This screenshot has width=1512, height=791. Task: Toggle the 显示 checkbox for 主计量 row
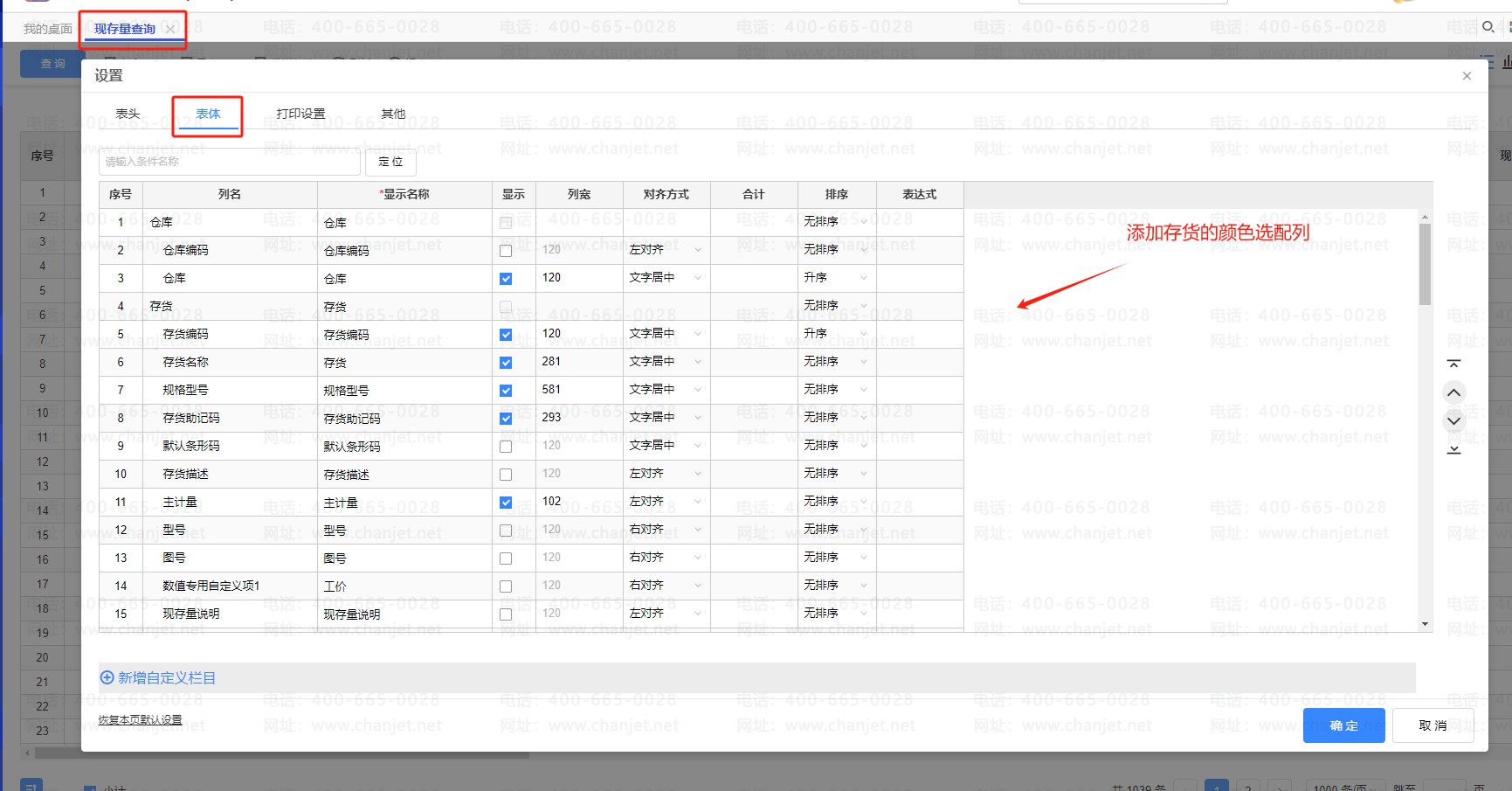tap(506, 503)
